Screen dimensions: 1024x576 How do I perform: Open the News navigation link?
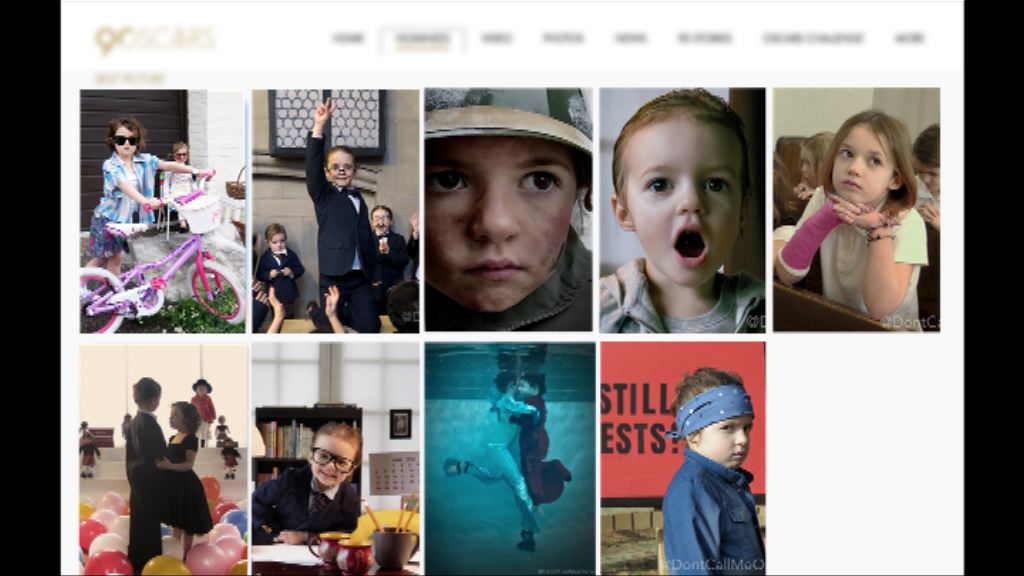pos(630,39)
